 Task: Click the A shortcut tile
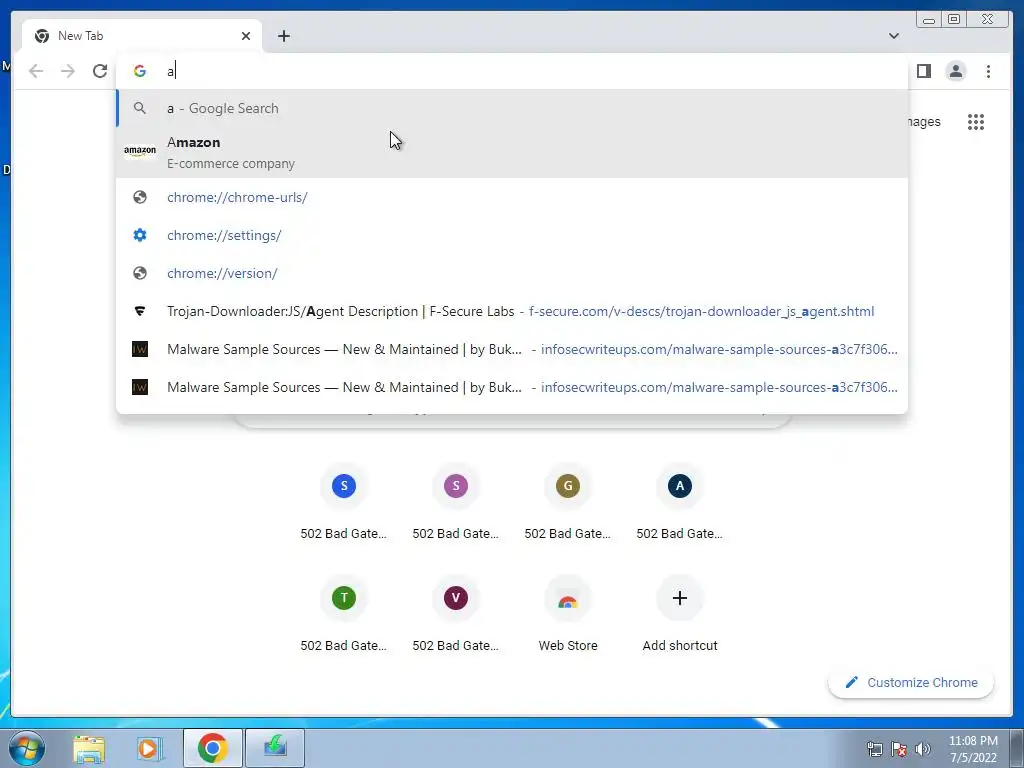click(x=680, y=486)
